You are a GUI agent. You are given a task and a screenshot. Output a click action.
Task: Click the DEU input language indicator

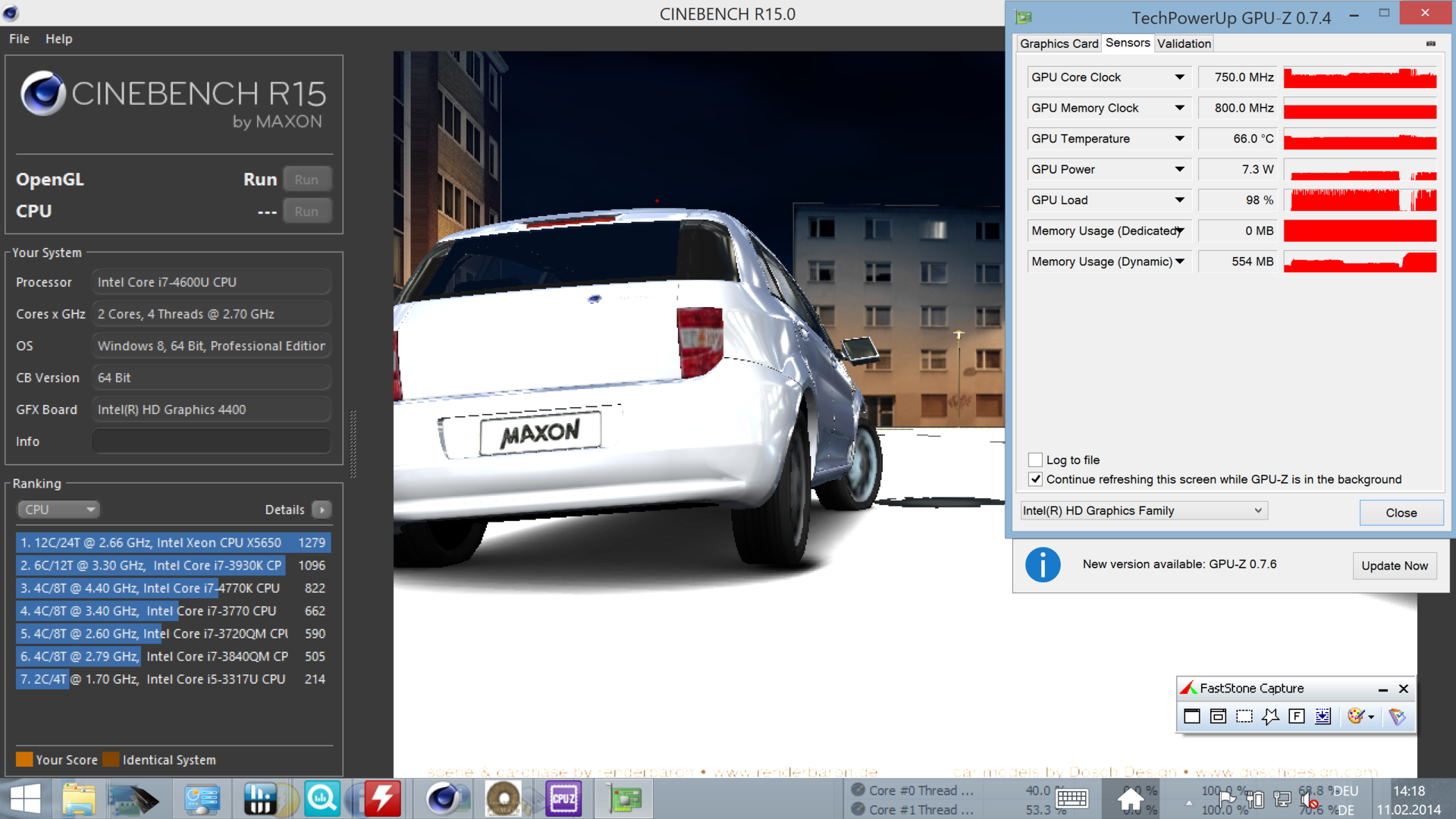click(1345, 791)
